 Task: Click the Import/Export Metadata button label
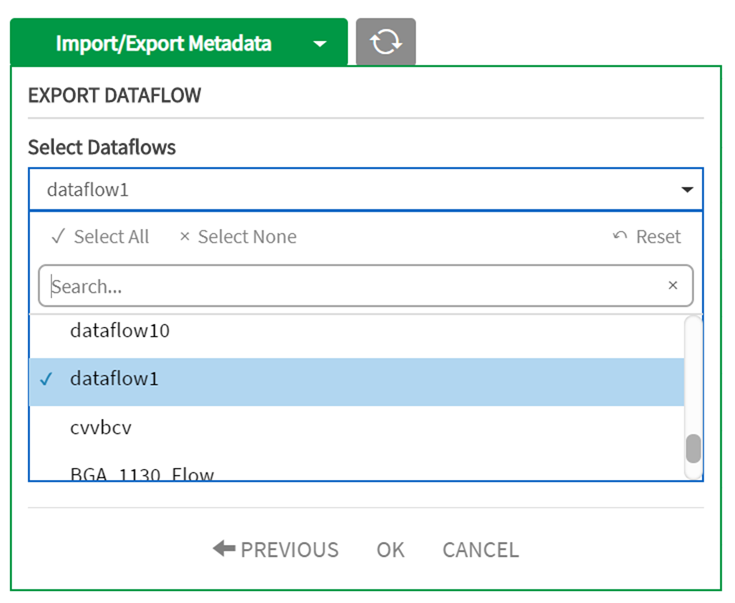tap(163, 44)
